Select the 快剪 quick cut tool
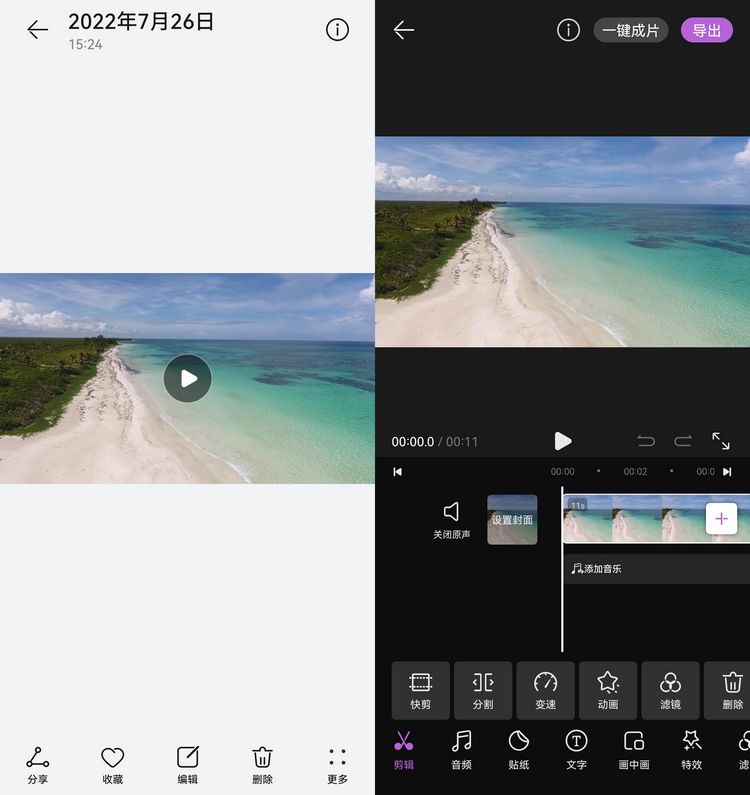 [x=420, y=691]
